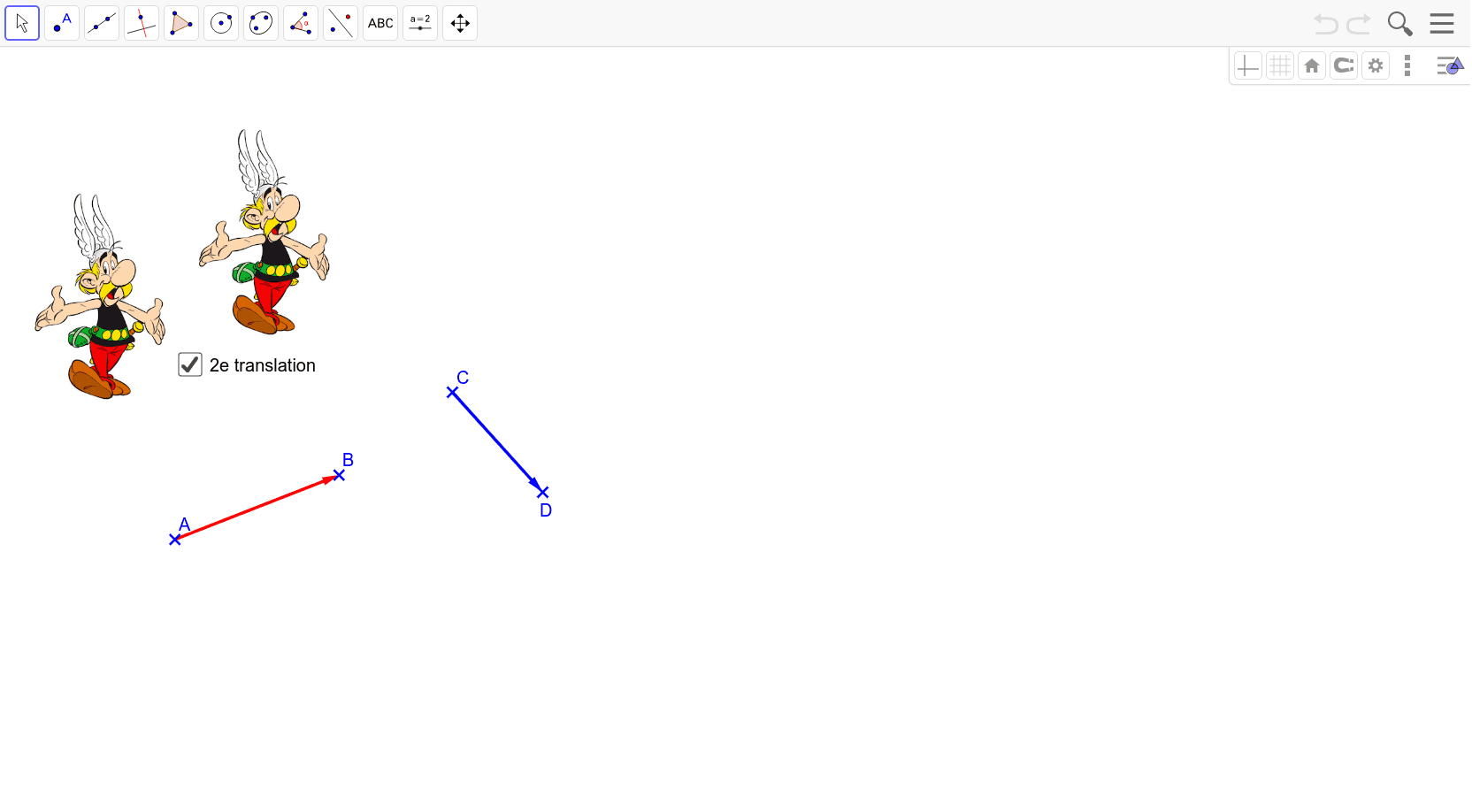
Task: Open graphics settings gear
Action: pos(1376,65)
